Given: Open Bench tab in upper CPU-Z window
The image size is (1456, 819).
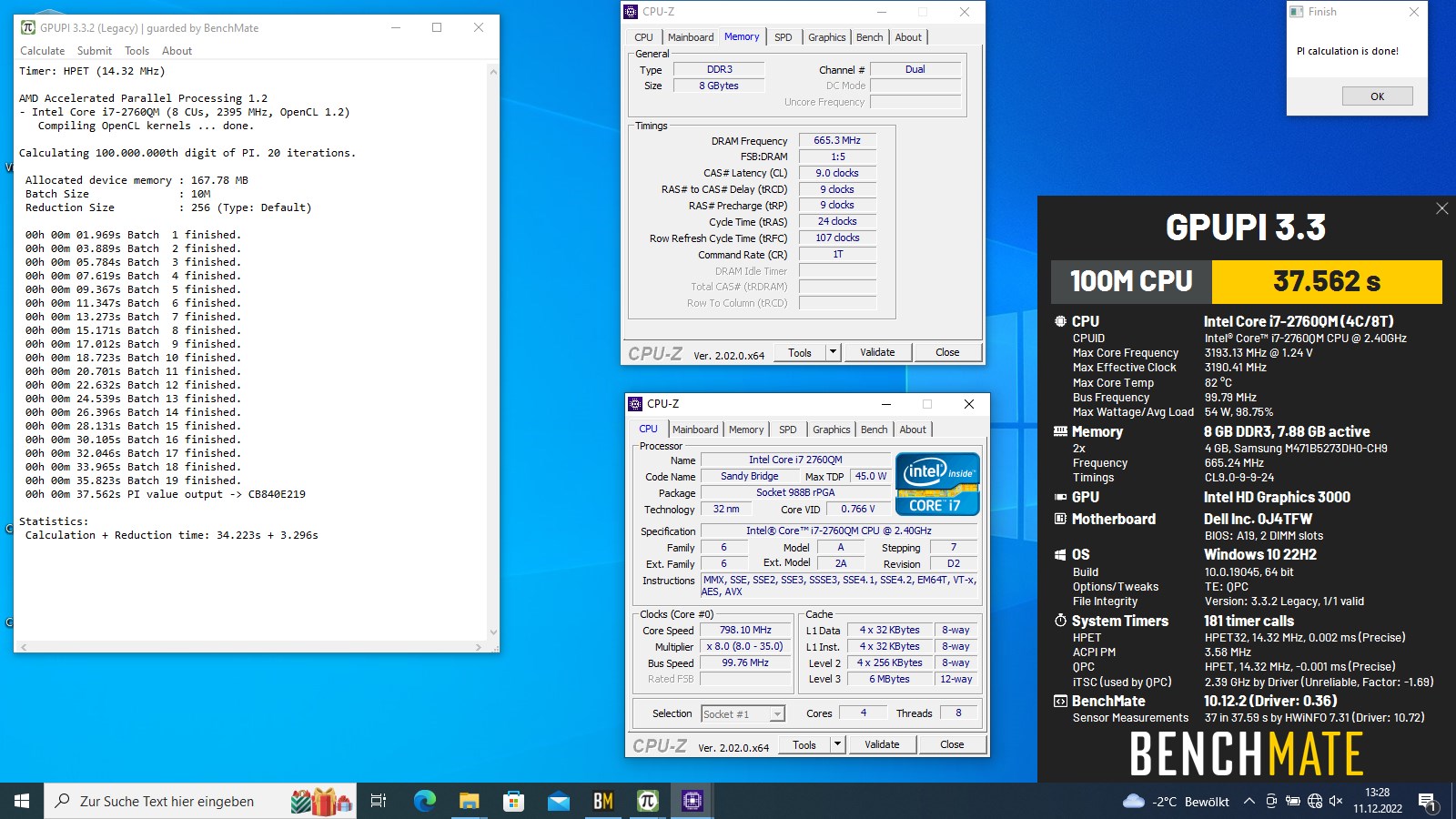Looking at the screenshot, I should tap(870, 37).
